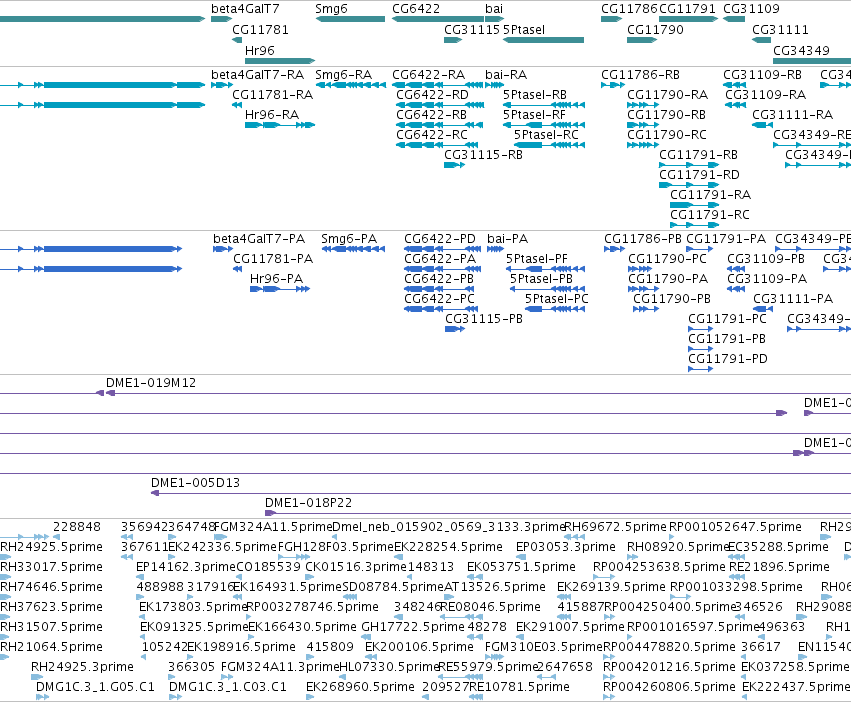Click the CG11786-PB protein label

click(643, 238)
